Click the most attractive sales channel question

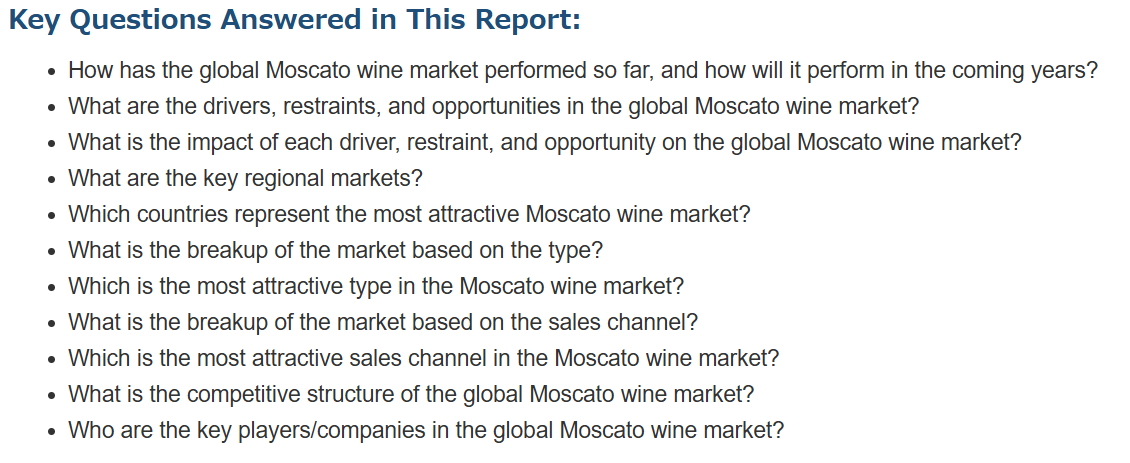424,358
